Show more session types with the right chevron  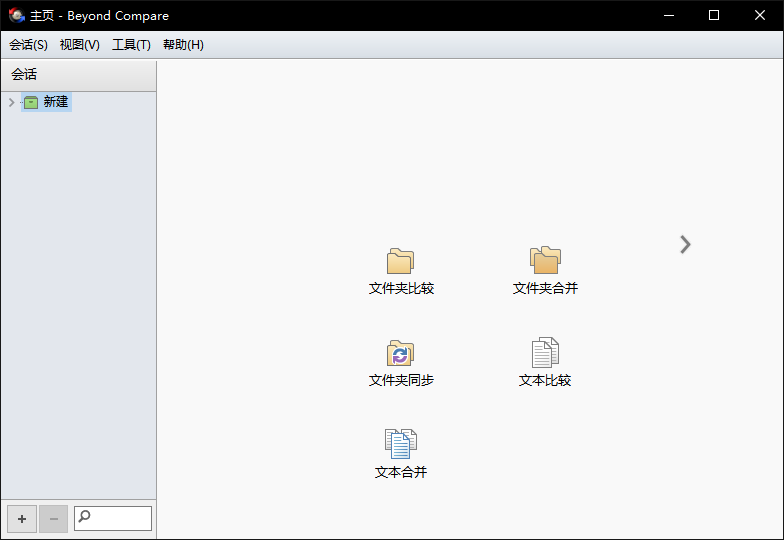685,244
